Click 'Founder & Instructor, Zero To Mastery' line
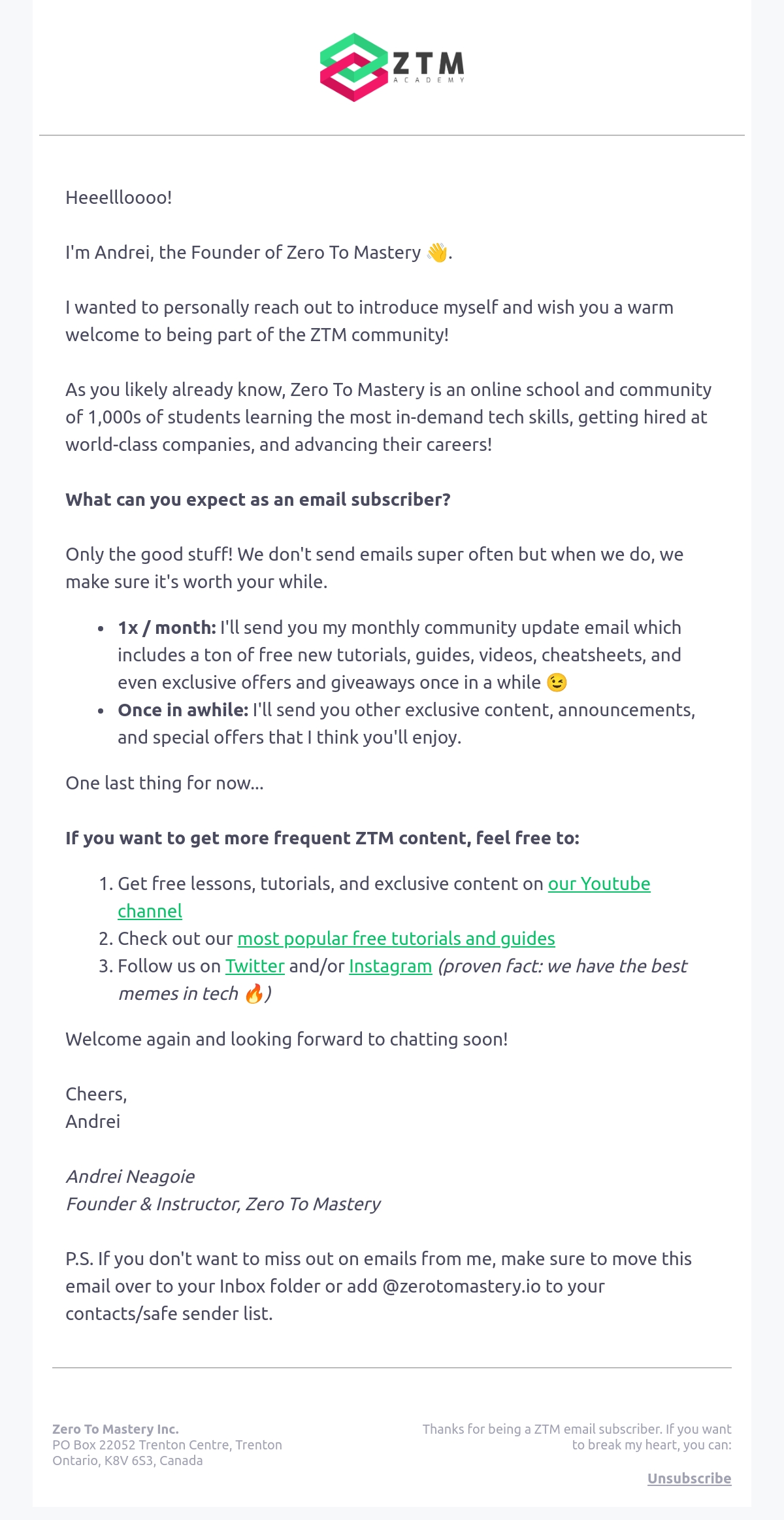Screen dimensions: 784x1520 [223, 1204]
